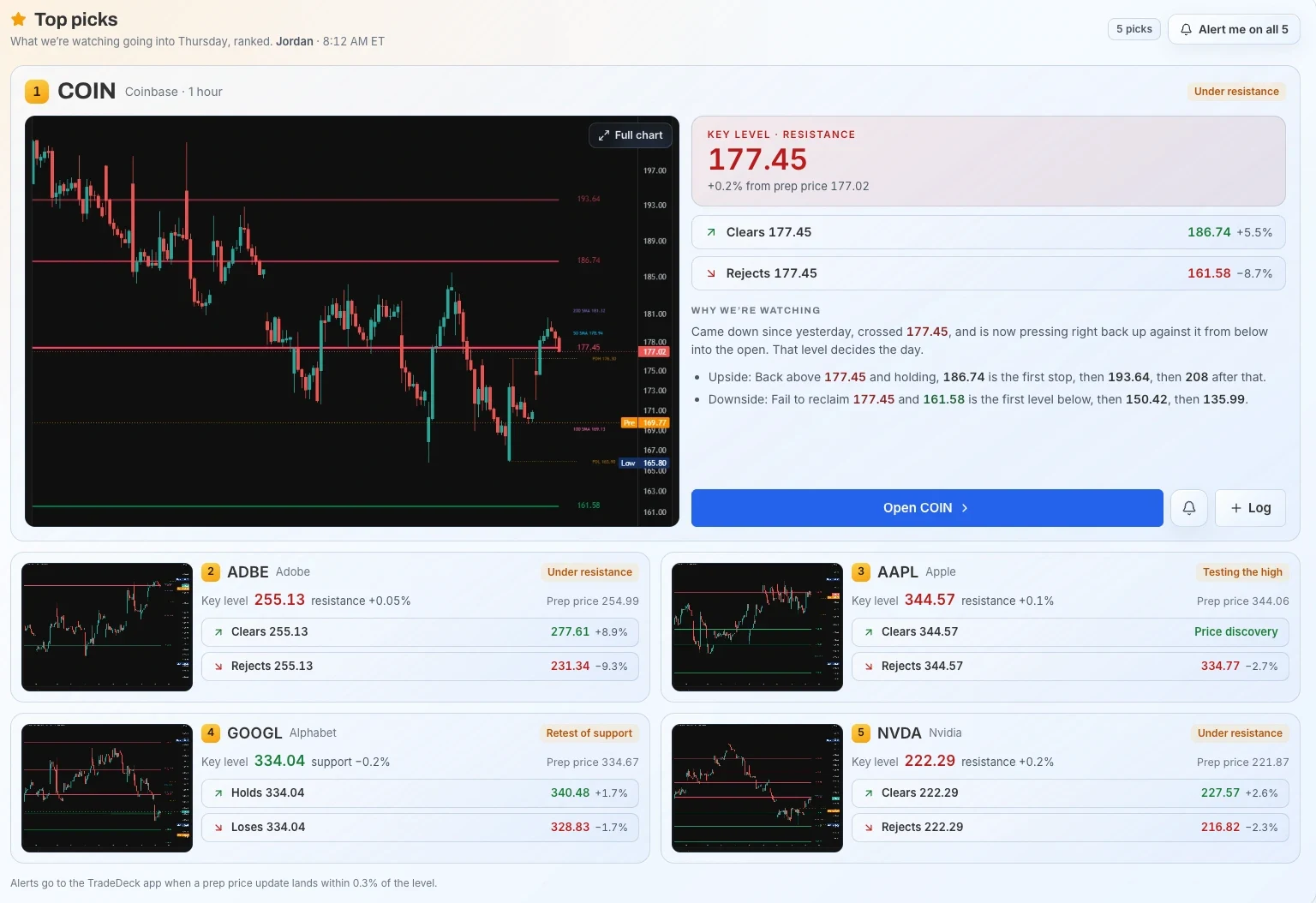Viewport: 1316px width, 903px height.
Task: Click the down arrow icon in Rejects 344.57
Action: (x=869, y=667)
